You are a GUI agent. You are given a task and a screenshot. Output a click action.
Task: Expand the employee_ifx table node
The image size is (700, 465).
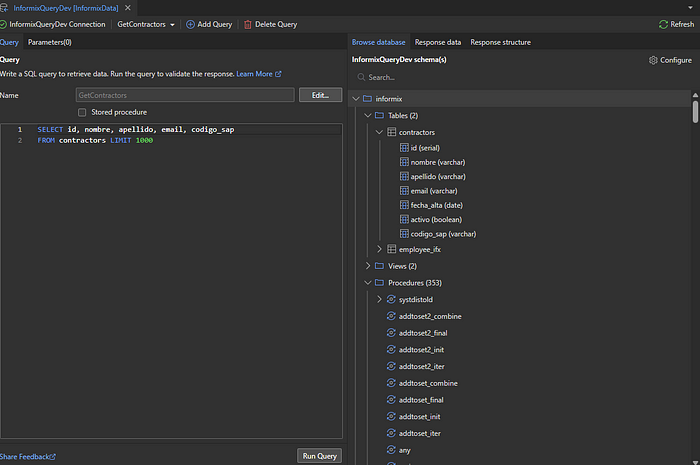pos(379,248)
